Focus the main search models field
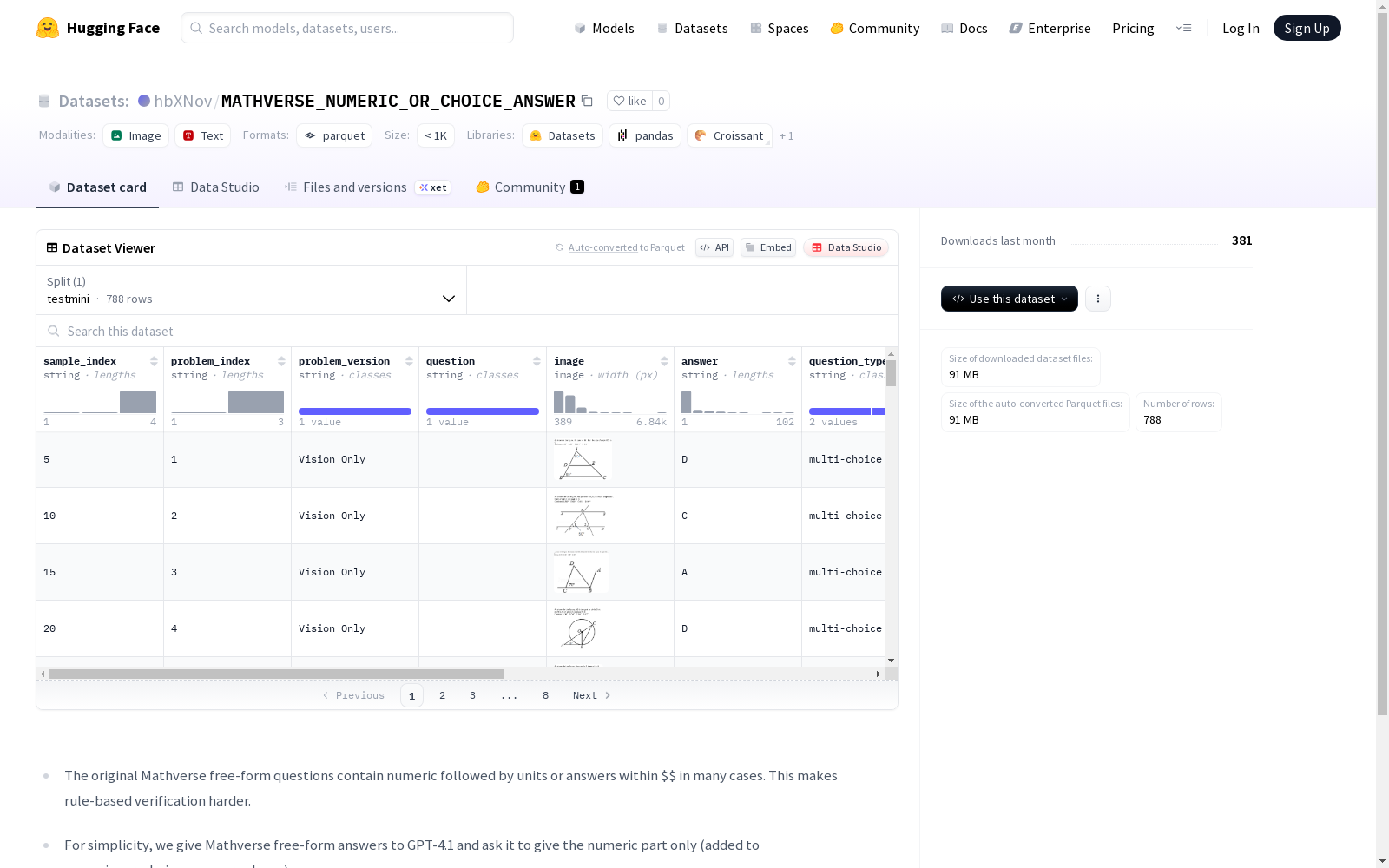The height and width of the screenshot is (868, 1389). point(347,28)
